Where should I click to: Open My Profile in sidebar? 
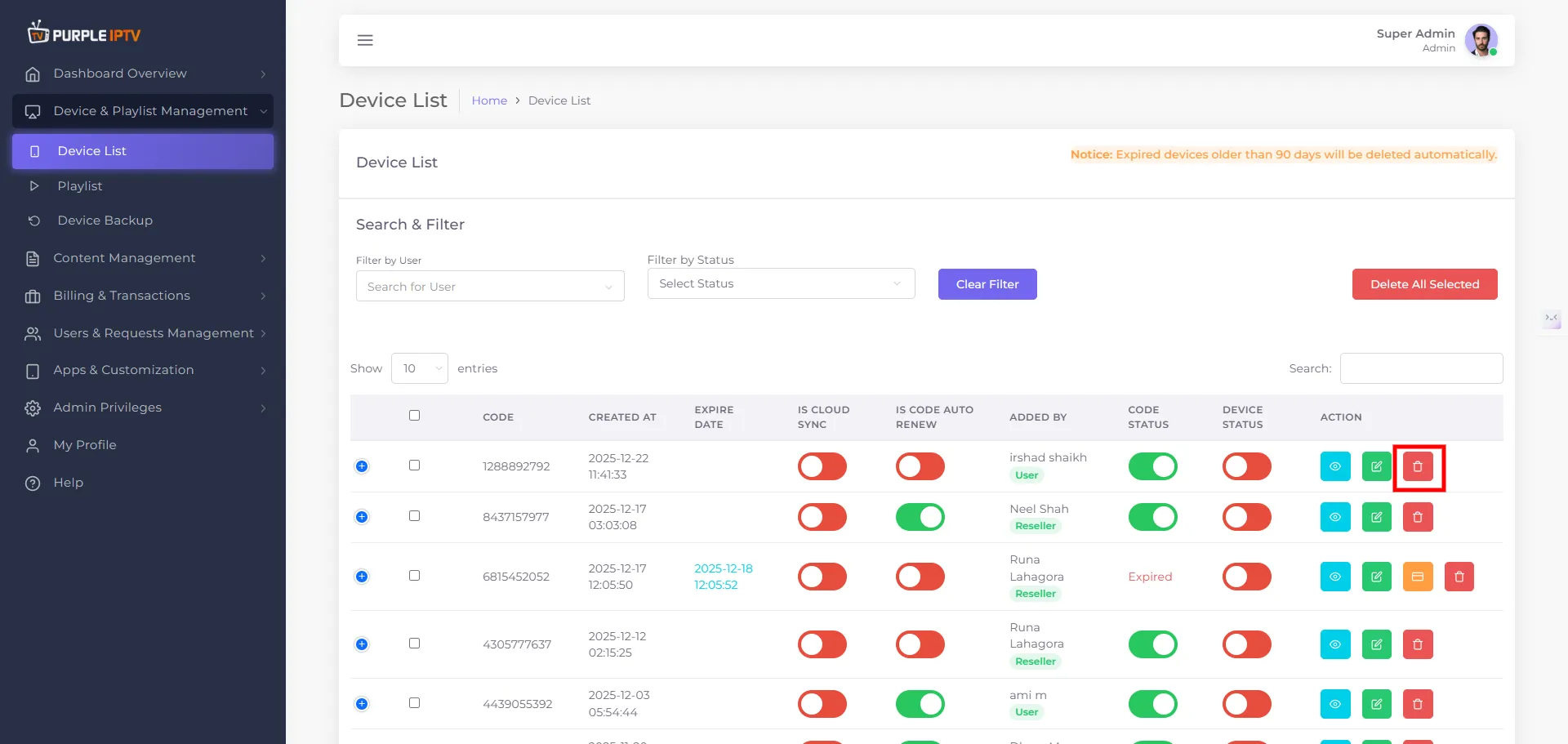point(143,445)
